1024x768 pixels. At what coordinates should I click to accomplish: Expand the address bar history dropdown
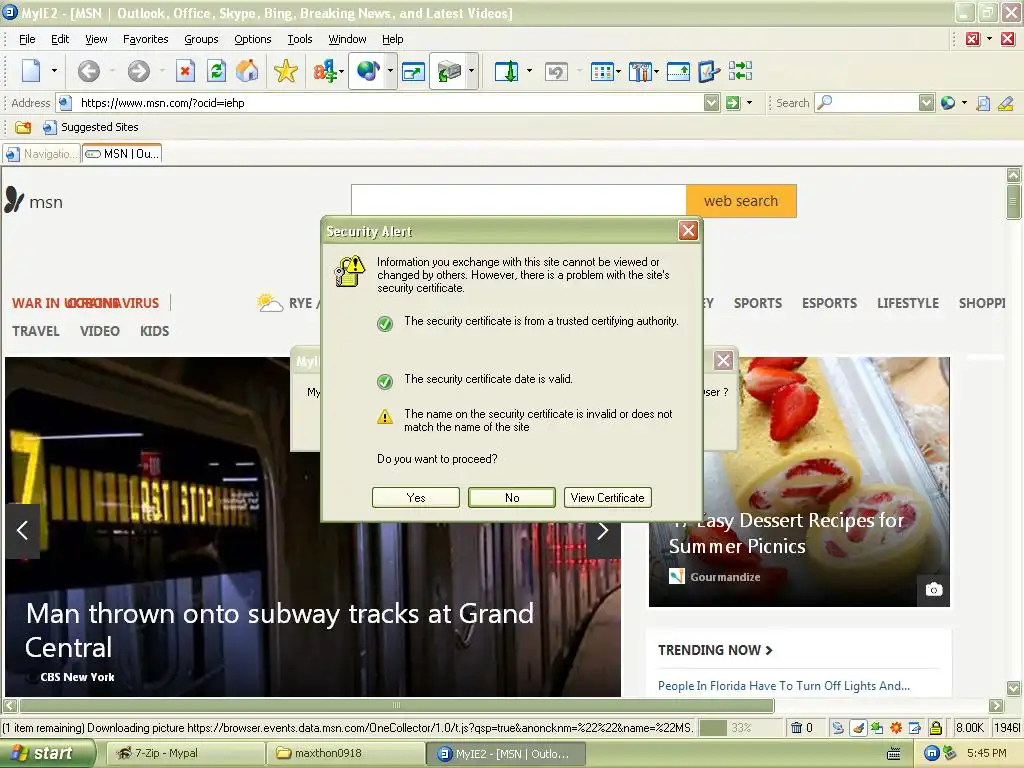click(x=712, y=103)
